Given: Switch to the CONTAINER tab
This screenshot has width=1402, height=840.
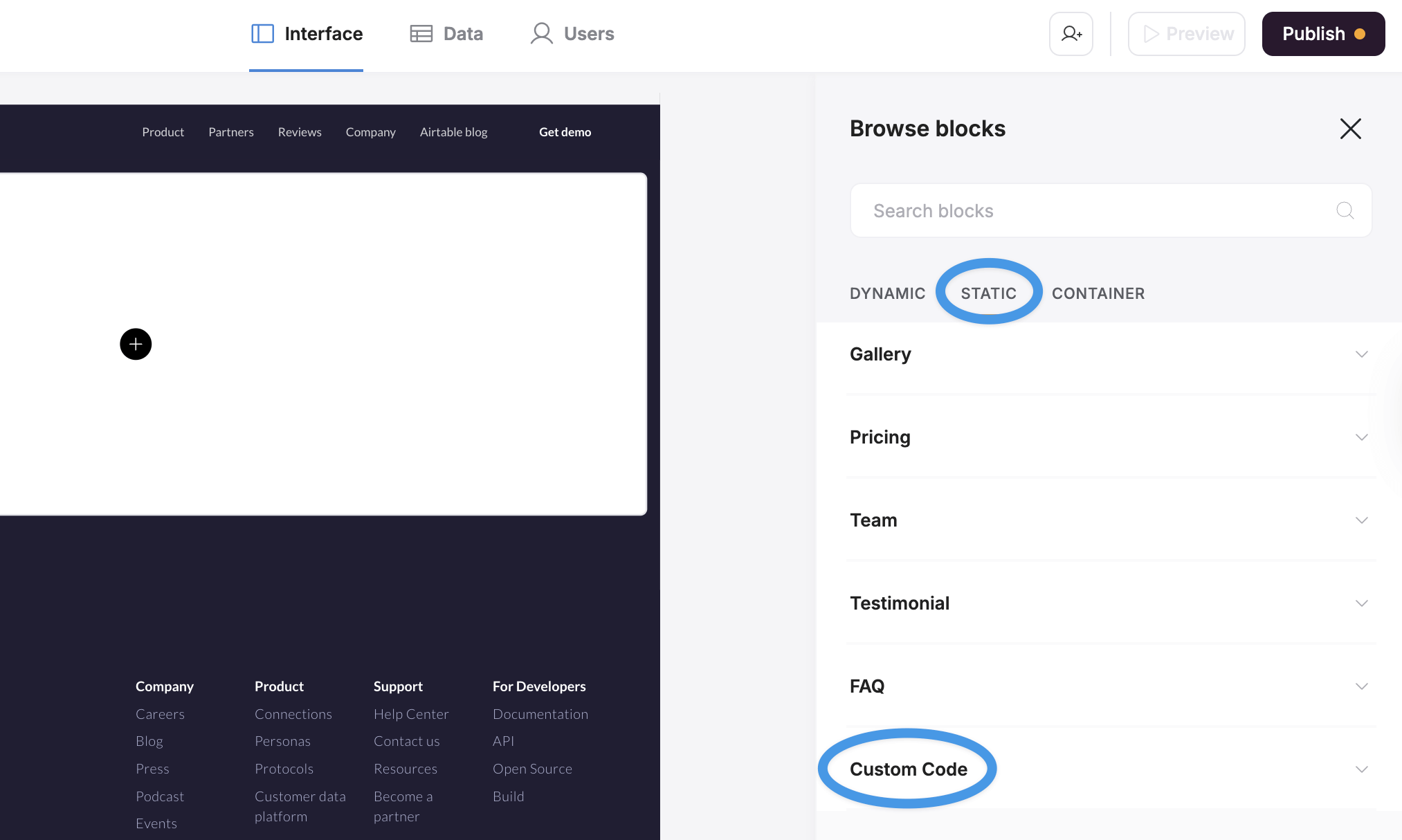Looking at the screenshot, I should (1098, 293).
